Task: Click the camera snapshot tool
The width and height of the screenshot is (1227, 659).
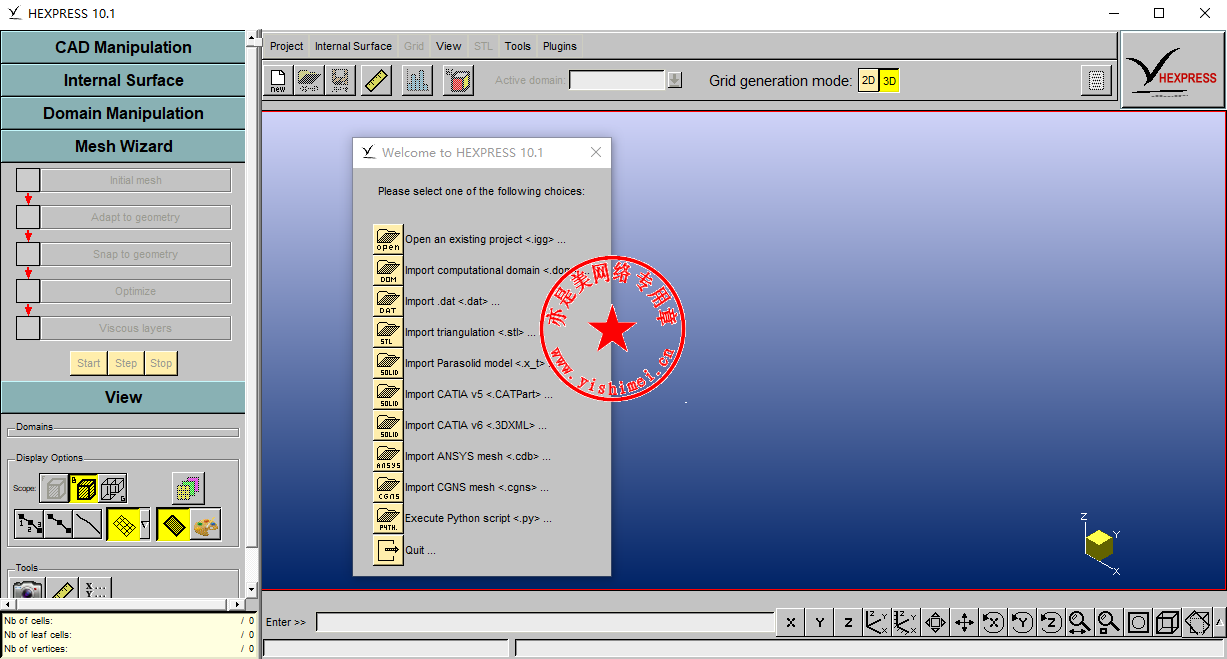Action: click(x=28, y=589)
